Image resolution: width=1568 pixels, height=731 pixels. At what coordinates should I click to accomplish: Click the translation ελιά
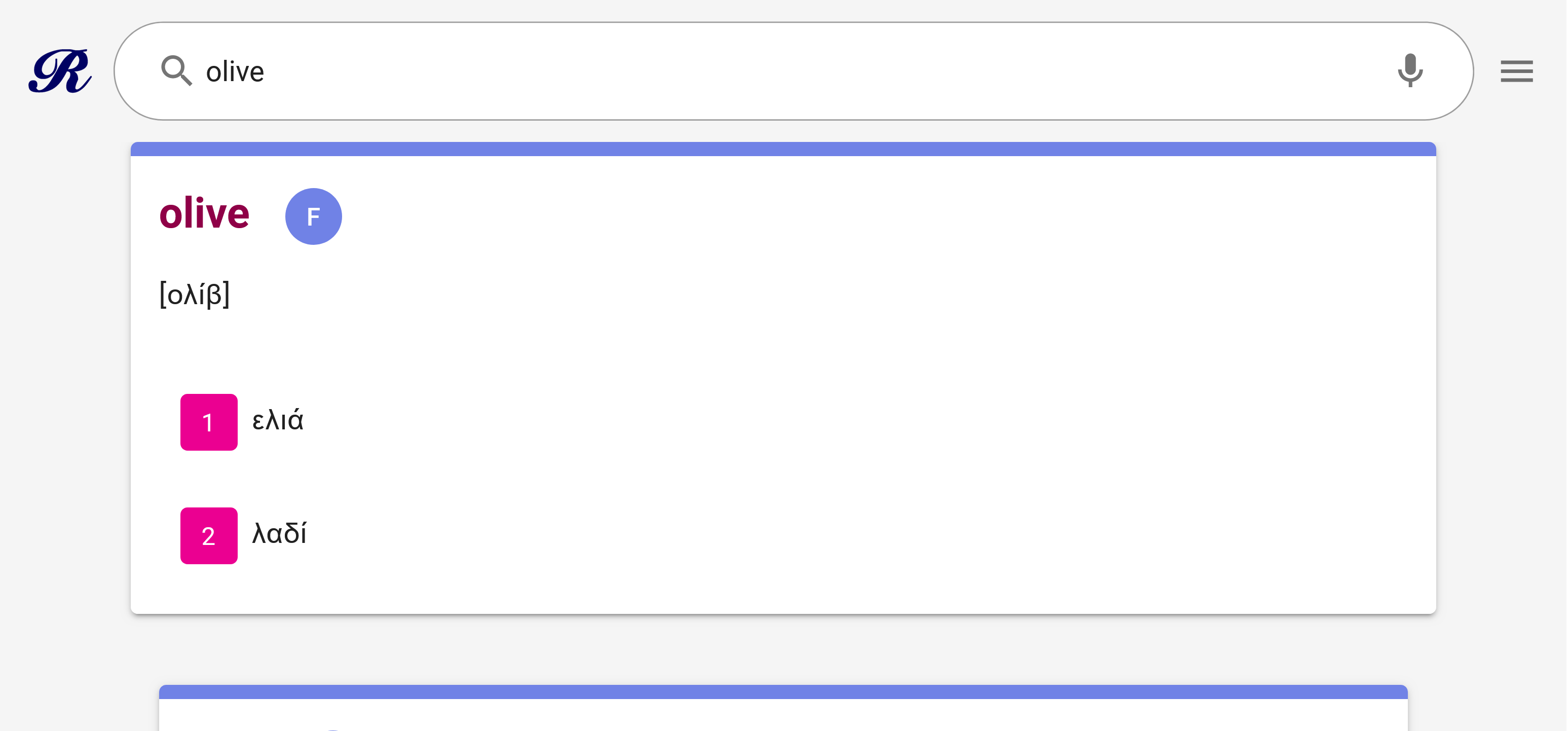click(278, 421)
